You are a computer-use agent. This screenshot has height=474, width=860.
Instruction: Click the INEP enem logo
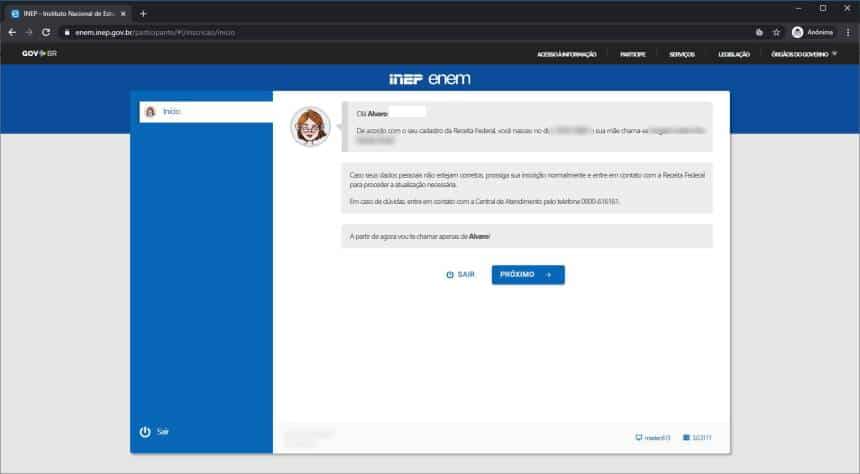429,79
